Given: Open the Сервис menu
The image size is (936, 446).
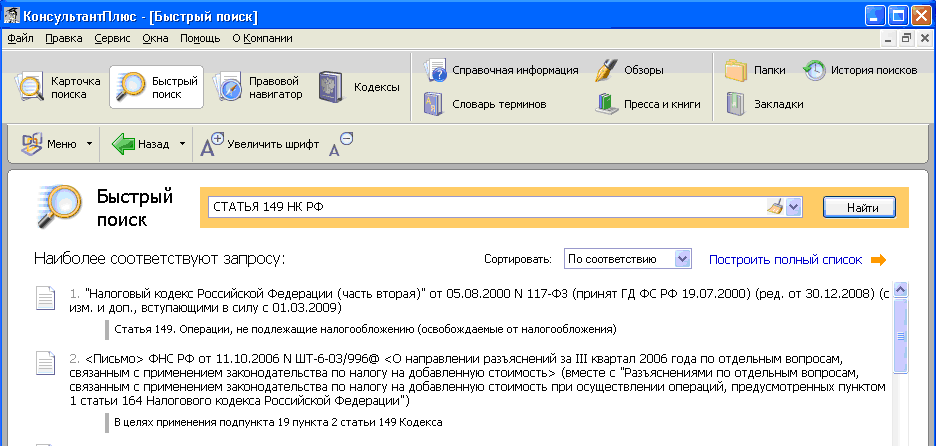Looking at the screenshot, I should (112, 39).
